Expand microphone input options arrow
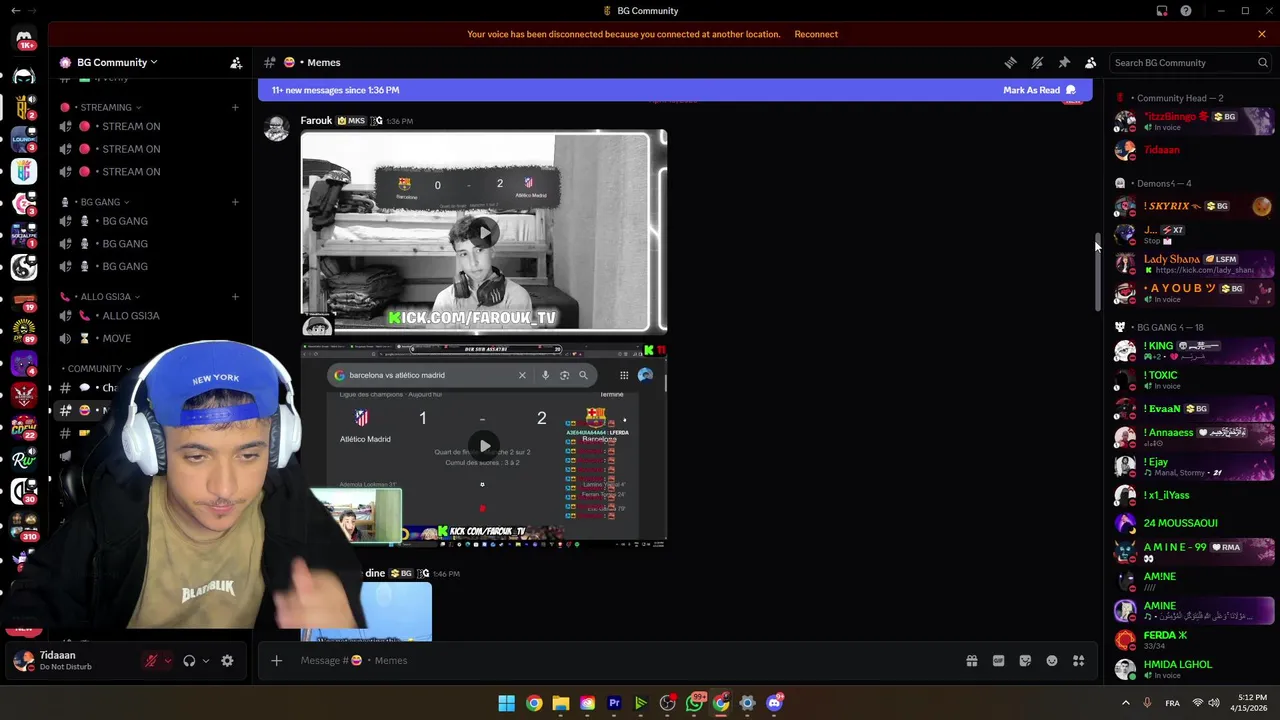Viewport: 1280px width, 720px height. tap(167, 661)
